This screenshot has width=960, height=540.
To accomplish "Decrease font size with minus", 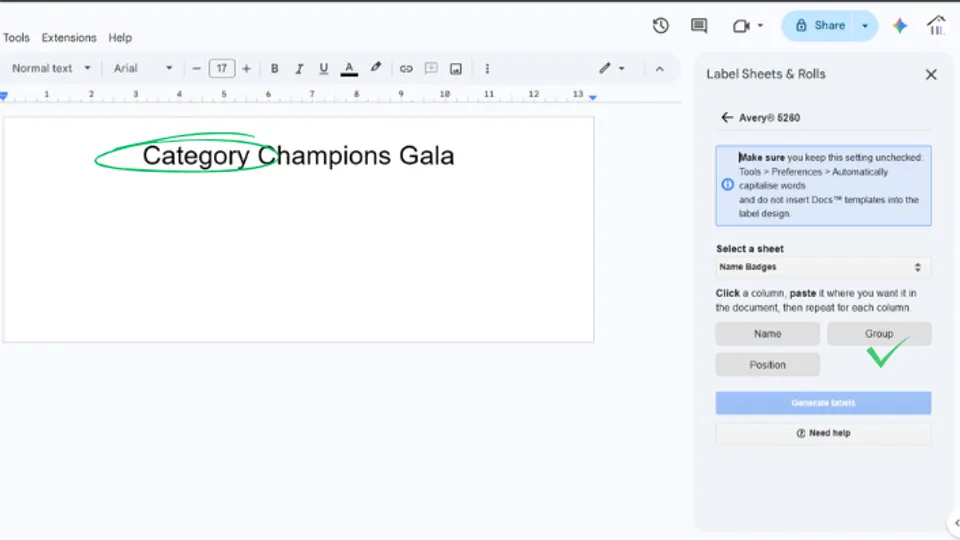I will [196, 69].
